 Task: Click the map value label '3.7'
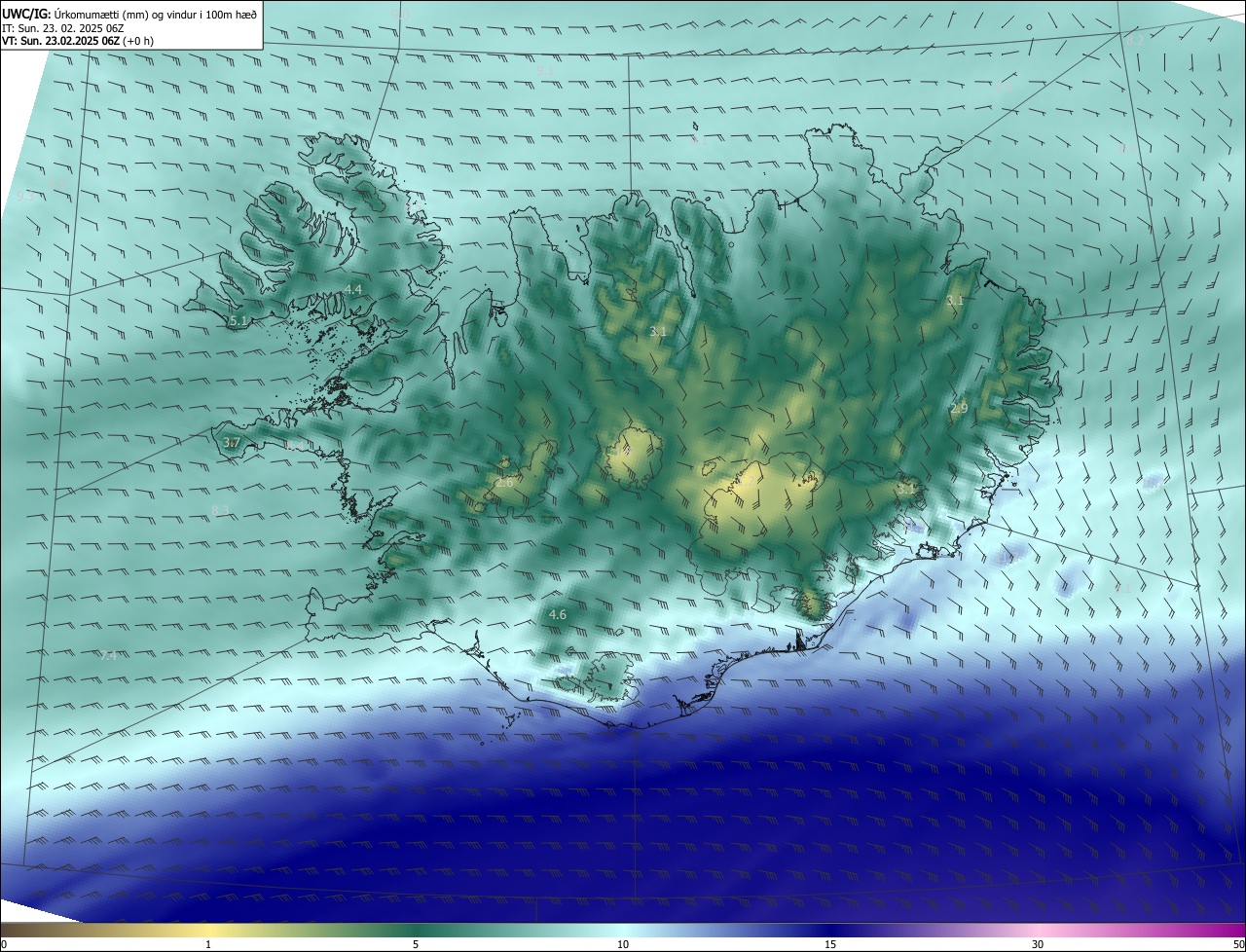[x=231, y=442]
